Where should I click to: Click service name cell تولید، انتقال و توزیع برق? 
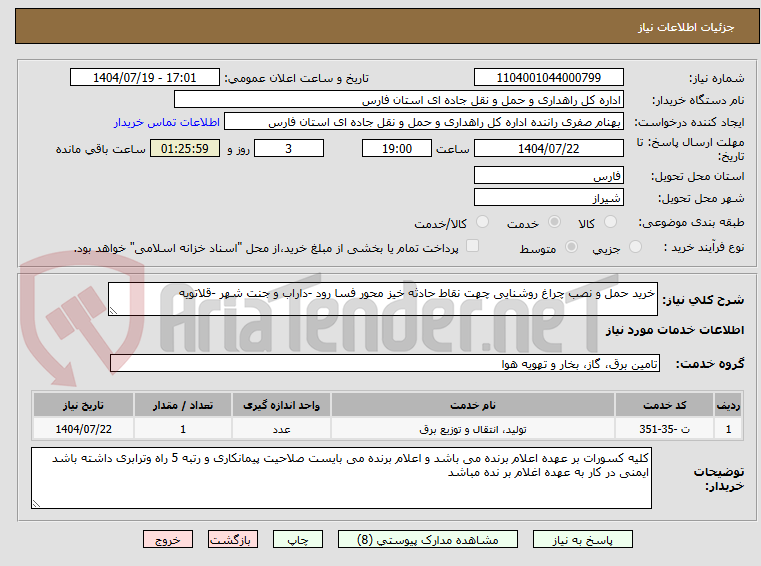(x=473, y=429)
